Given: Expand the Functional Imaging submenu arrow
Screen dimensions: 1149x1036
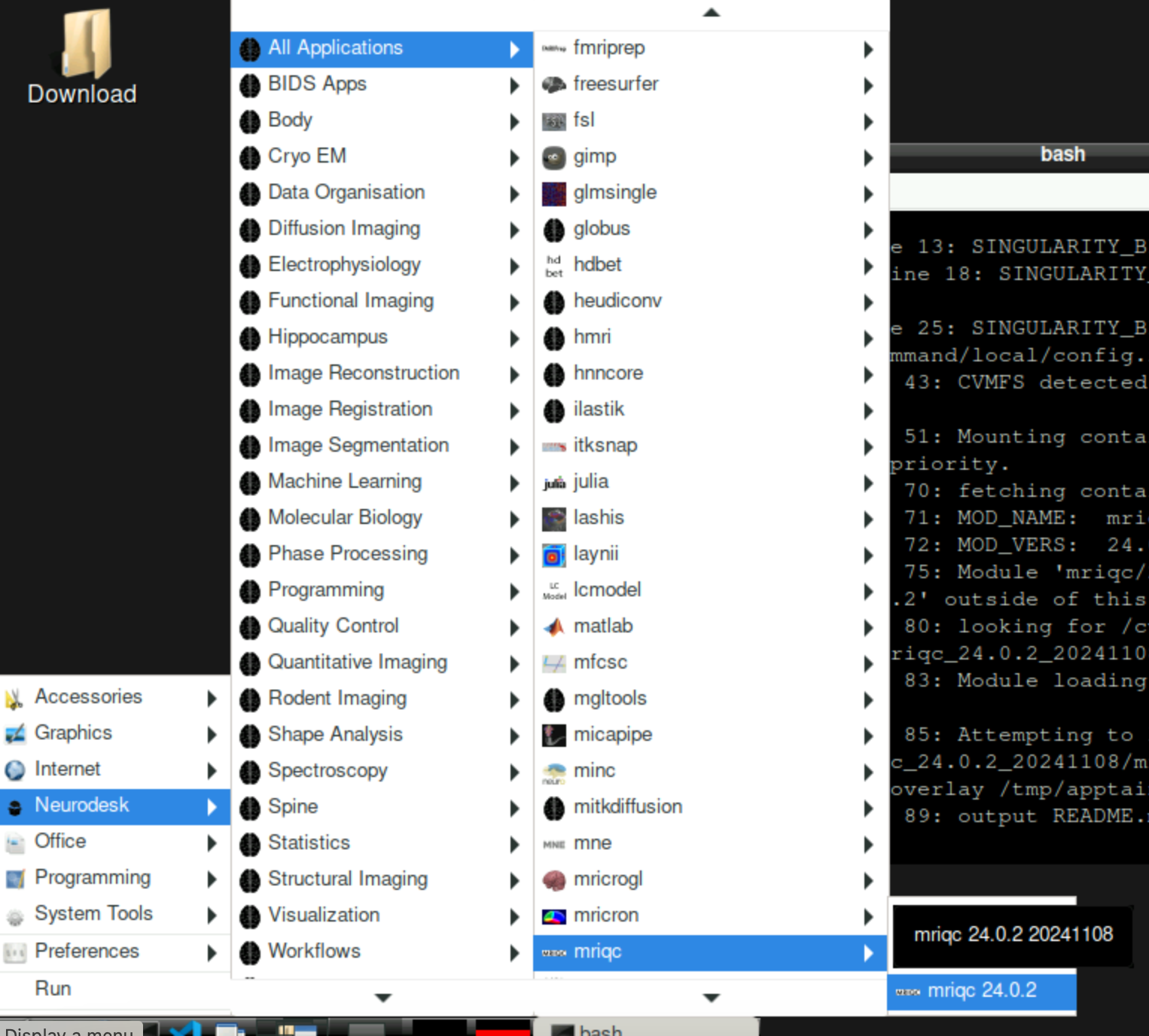Looking at the screenshot, I should (x=514, y=302).
